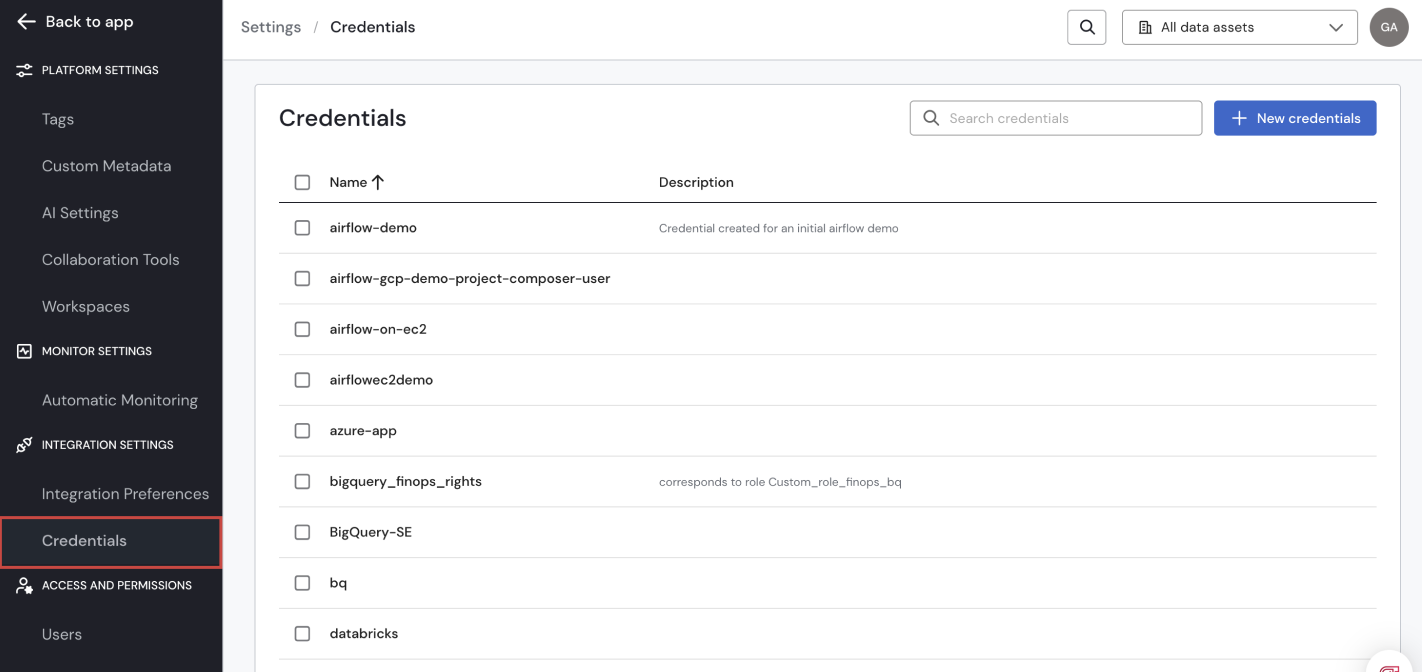Check the airflow-on-ec2 row checkbox

(x=302, y=329)
